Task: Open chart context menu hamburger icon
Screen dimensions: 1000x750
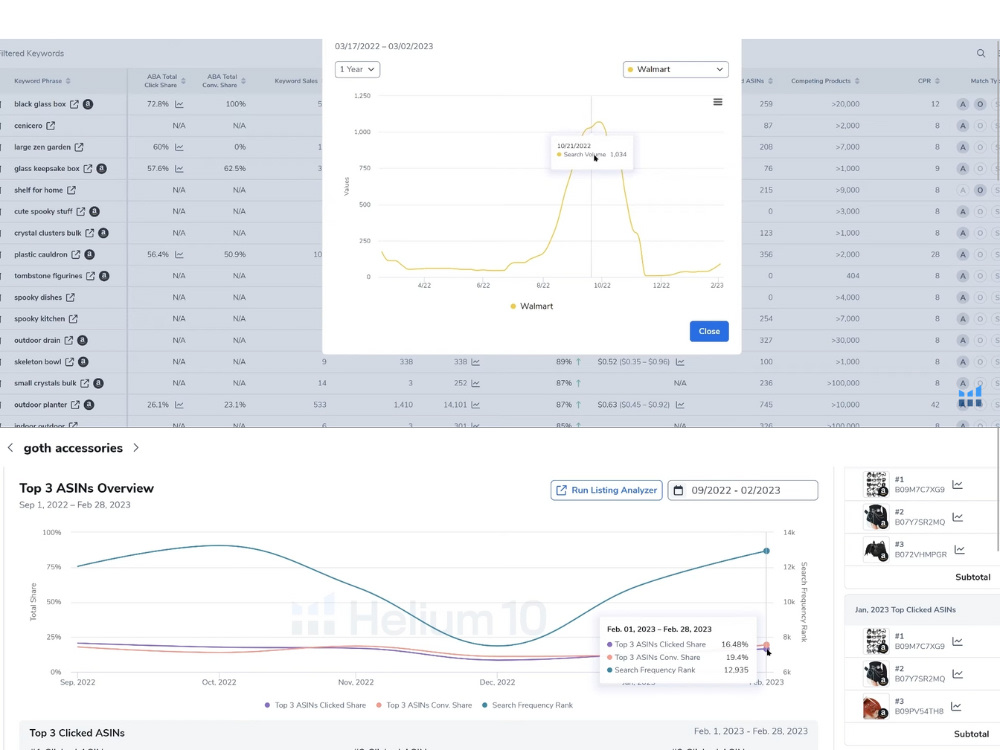Action: click(717, 102)
